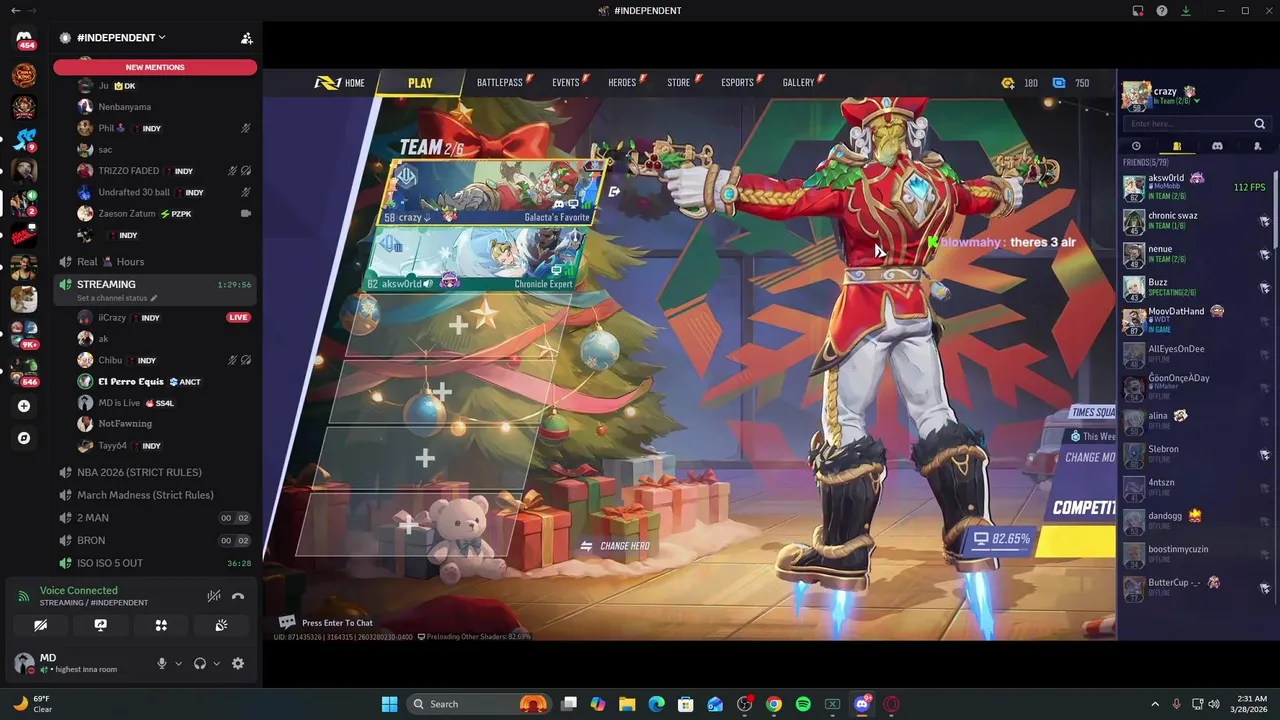Expand headphone output options chevron

216,663
